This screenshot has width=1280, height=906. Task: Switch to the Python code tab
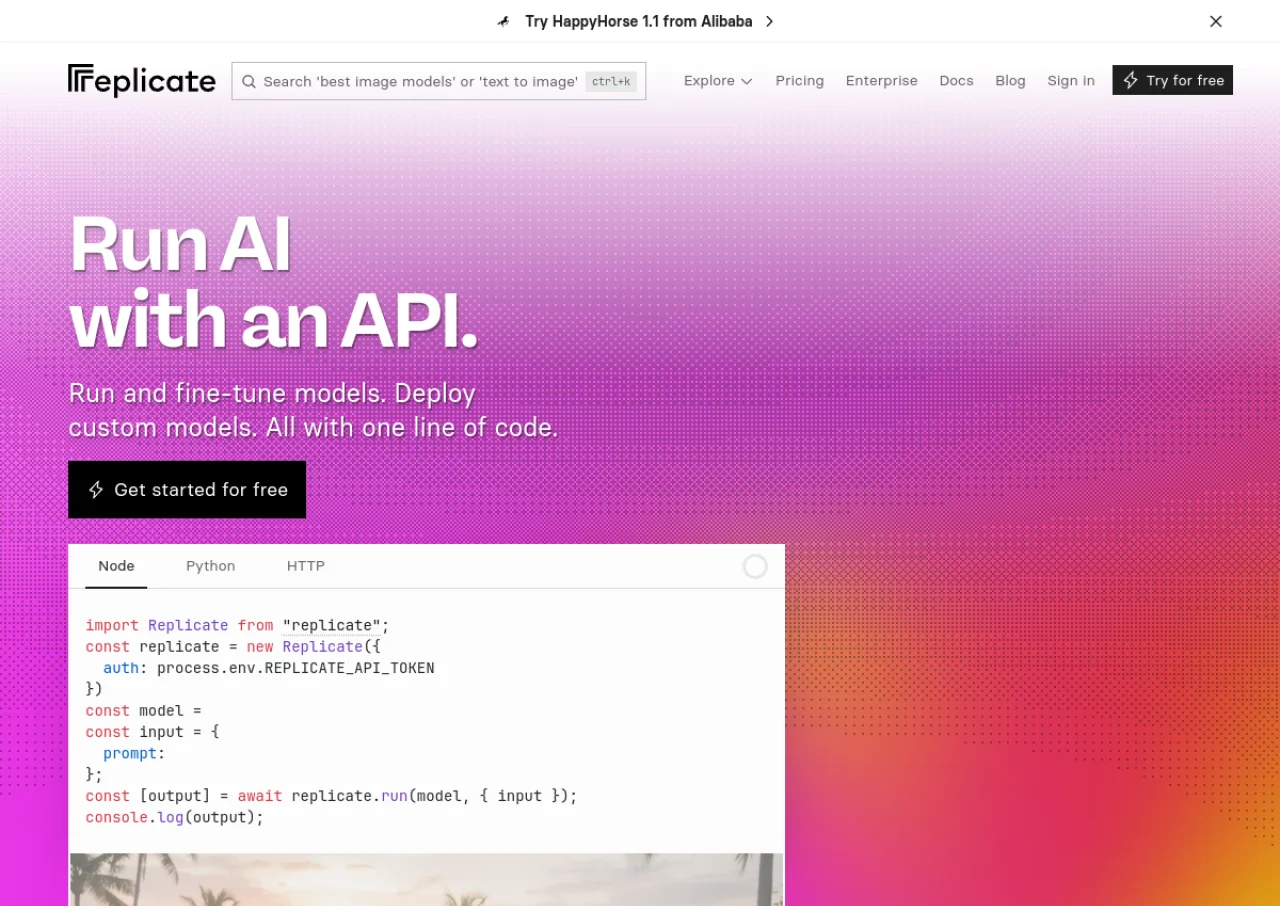click(x=210, y=566)
